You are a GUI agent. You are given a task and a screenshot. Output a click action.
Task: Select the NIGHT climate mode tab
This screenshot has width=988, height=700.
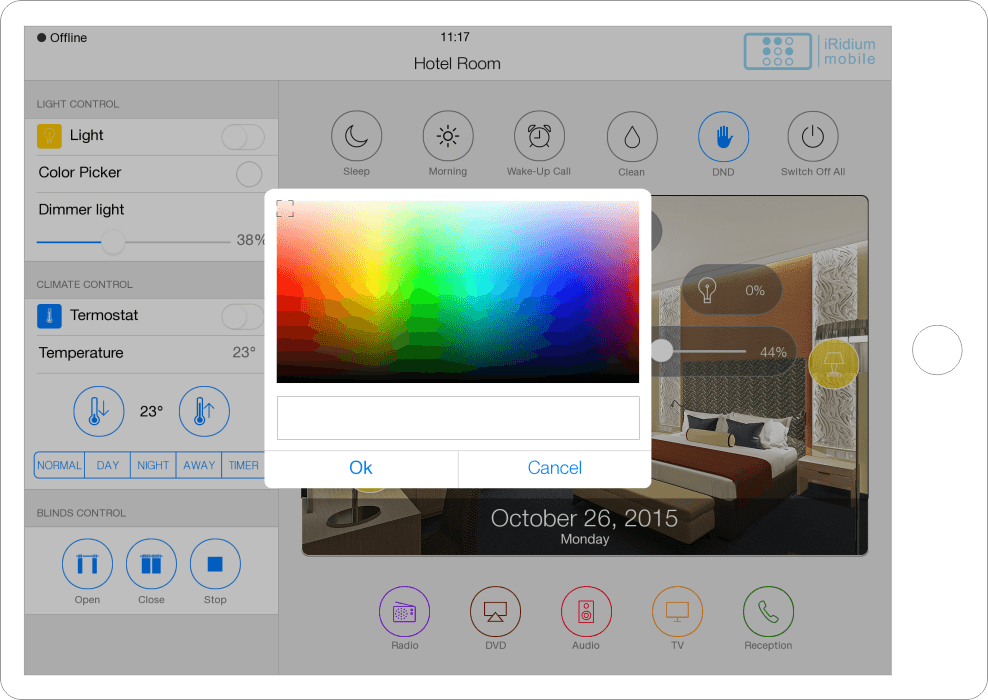[x=153, y=465]
